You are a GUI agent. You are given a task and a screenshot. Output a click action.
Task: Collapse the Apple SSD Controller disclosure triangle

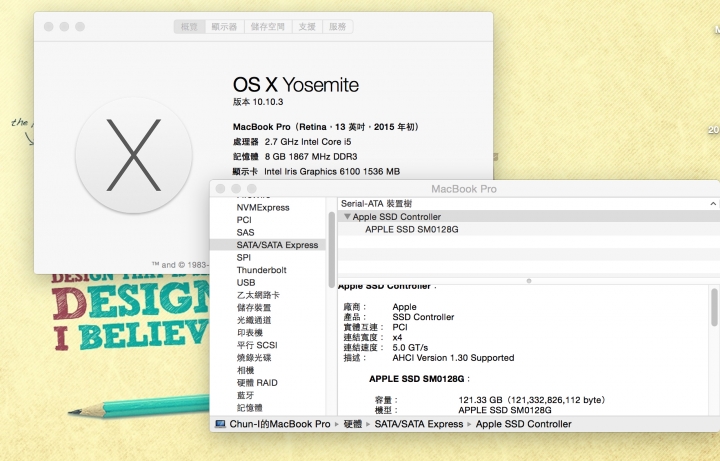[x=347, y=216]
